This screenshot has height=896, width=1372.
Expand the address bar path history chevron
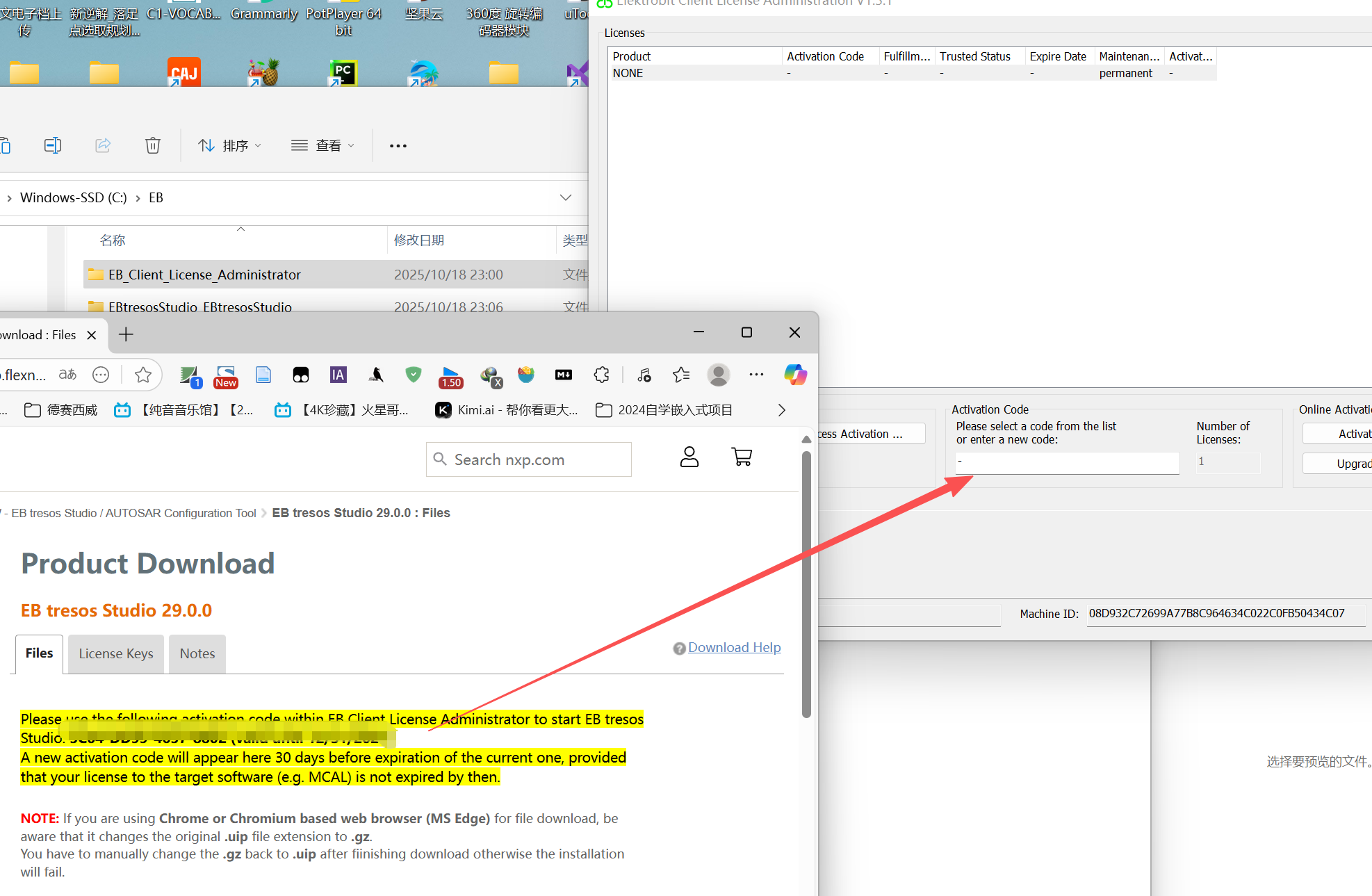coord(566,197)
